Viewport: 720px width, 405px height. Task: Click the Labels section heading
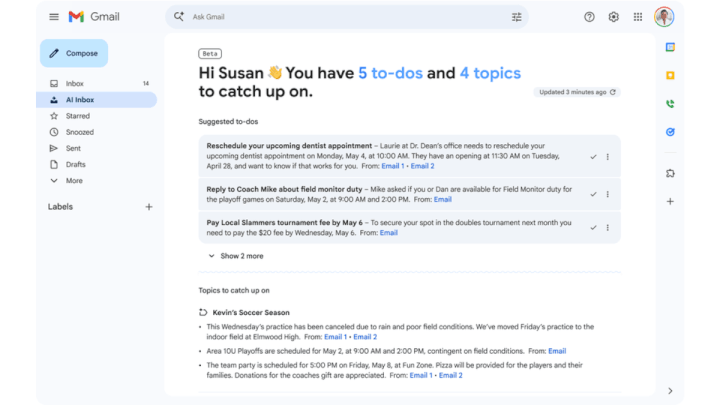60,207
